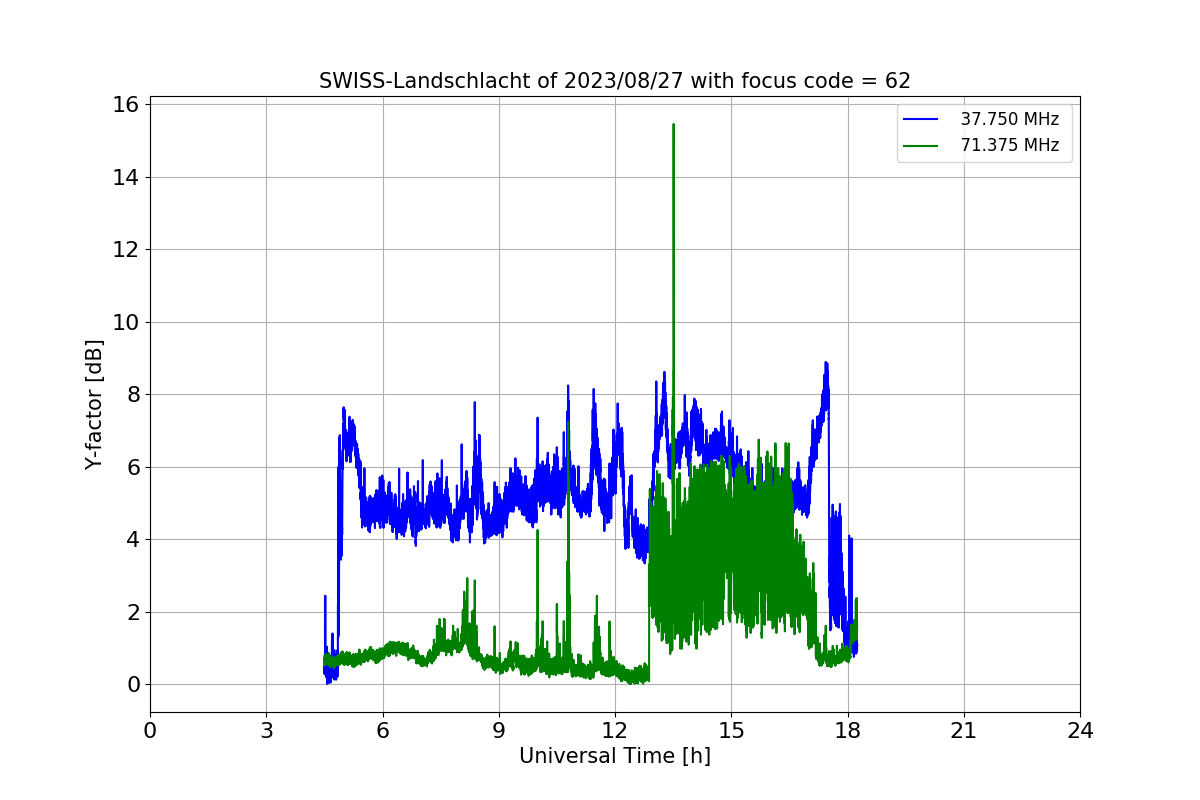The image size is (1200, 800).
Task: Click y-axis tick label 16
Action: tap(127, 105)
